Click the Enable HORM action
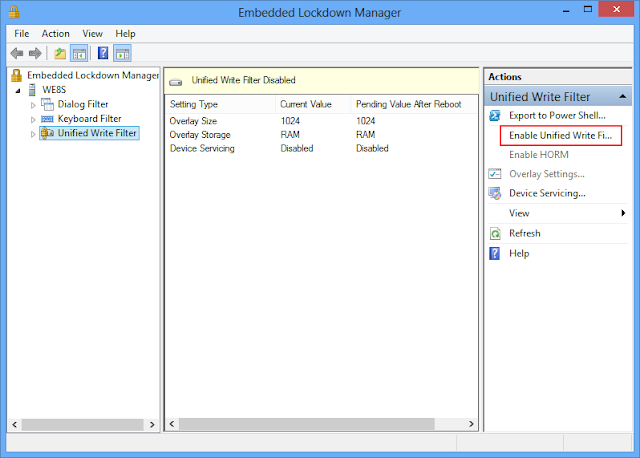Screen dimensions: 640x458 pos(539,155)
